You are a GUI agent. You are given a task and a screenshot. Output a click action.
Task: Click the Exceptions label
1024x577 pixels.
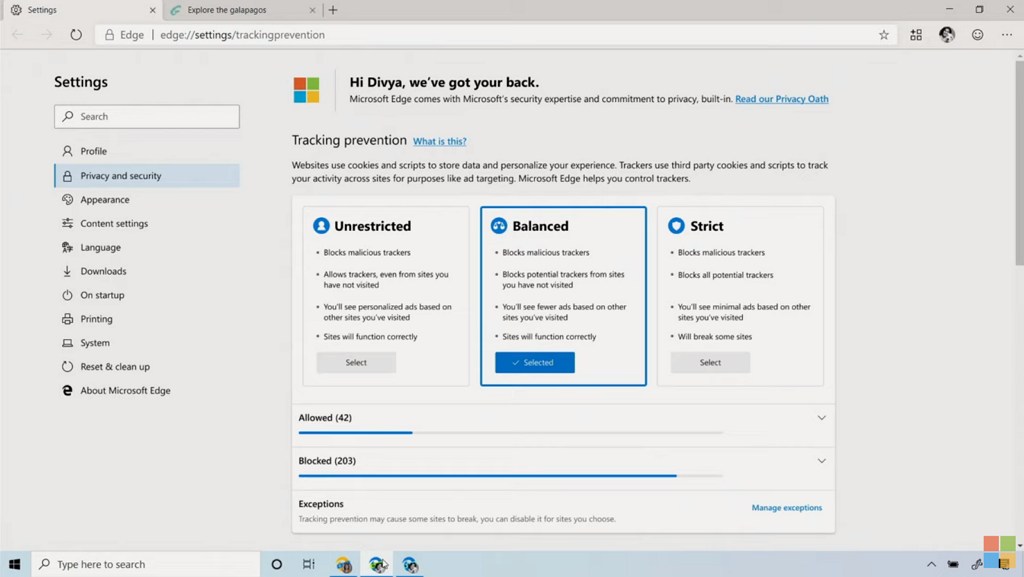tap(321, 504)
